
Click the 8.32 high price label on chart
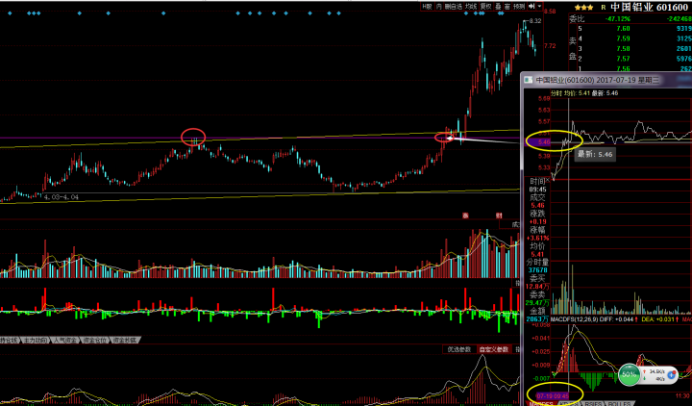pyautogui.click(x=534, y=21)
